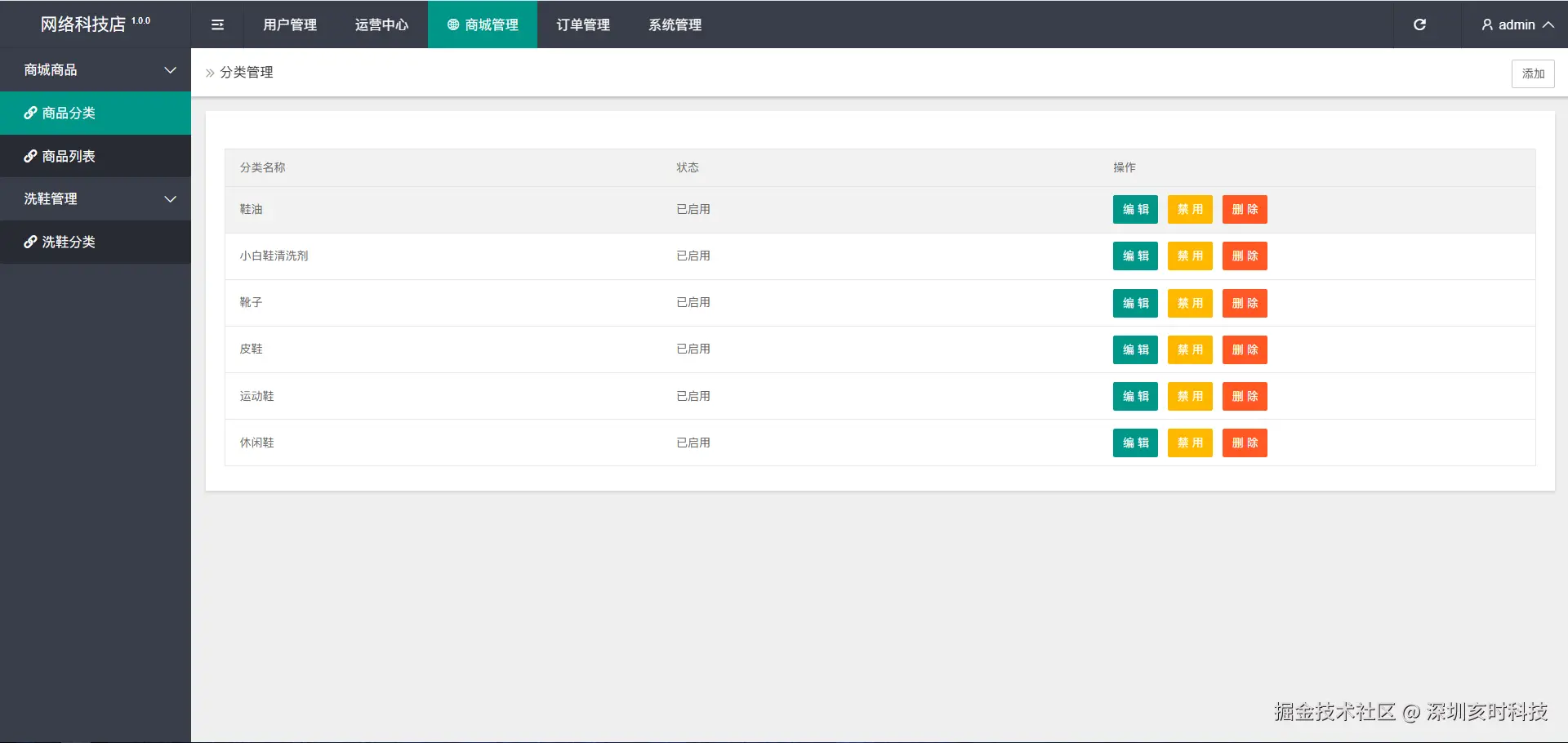Select the 靴子 category name cell
1568x743 pixels.
pyautogui.click(x=251, y=303)
